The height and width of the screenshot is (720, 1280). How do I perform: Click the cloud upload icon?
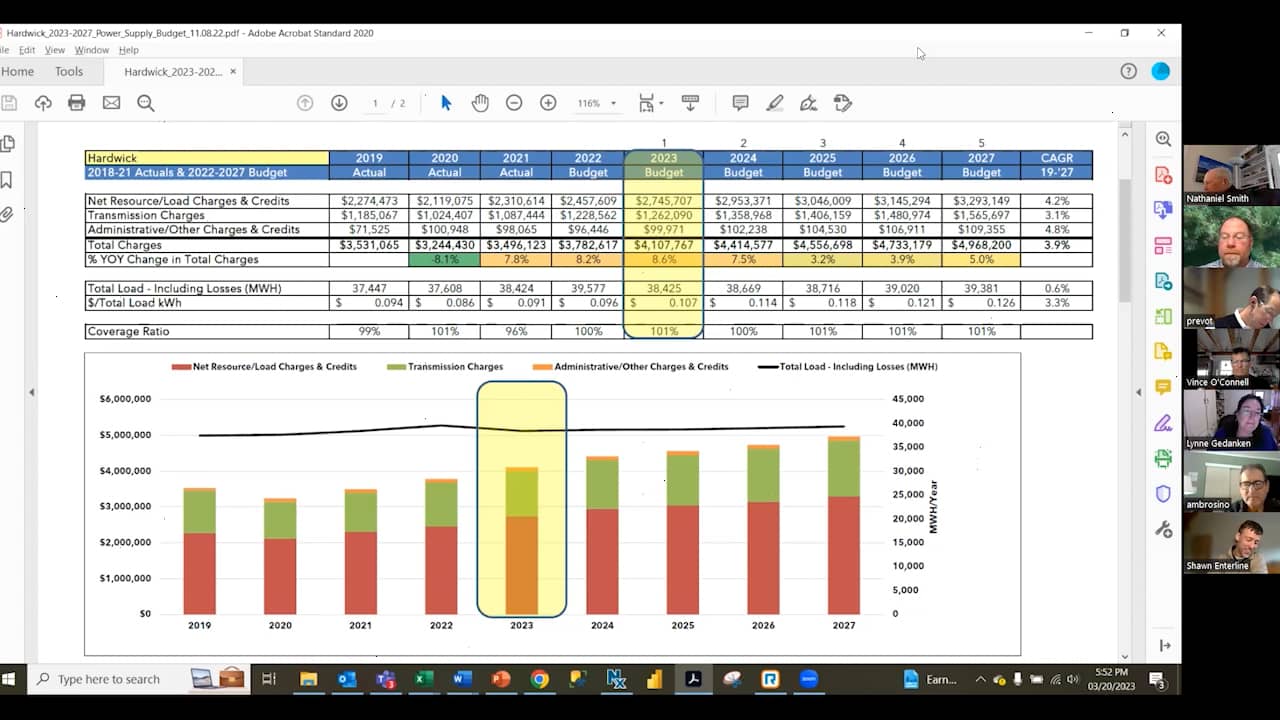43,103
